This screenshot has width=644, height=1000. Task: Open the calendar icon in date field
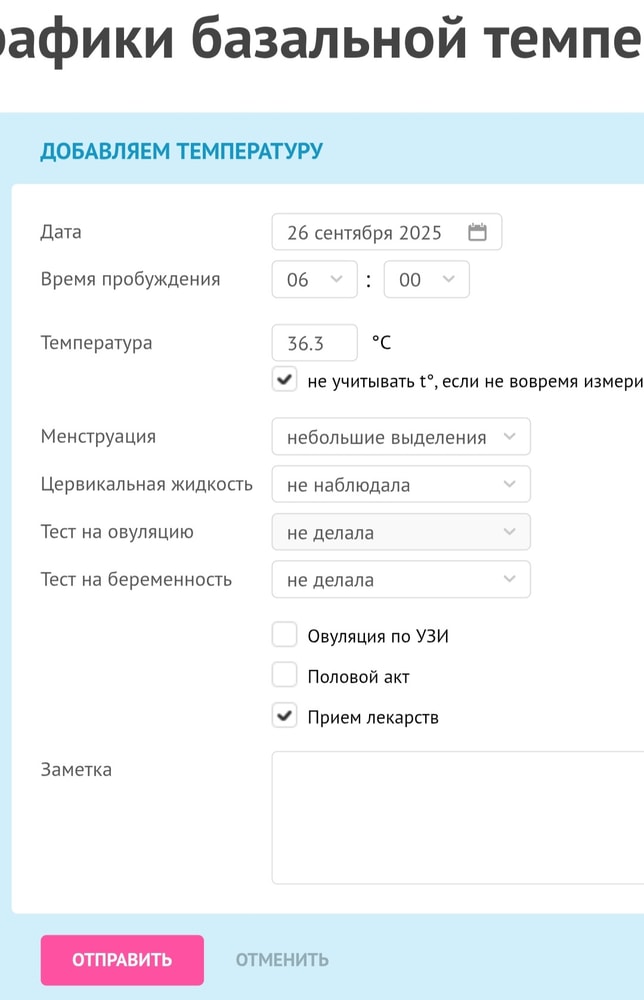tap(477, 232)
